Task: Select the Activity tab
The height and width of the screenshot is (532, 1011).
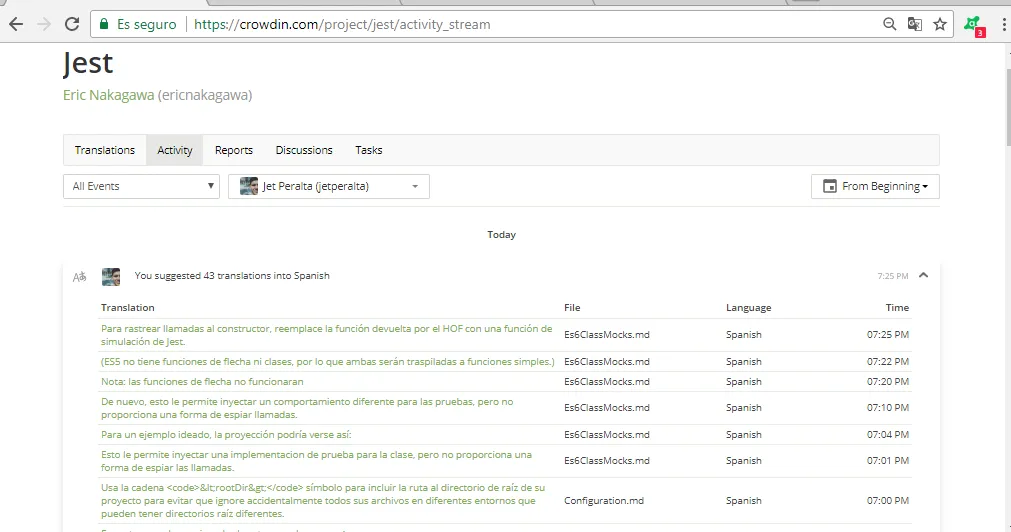Action: [x=175, y=150]
